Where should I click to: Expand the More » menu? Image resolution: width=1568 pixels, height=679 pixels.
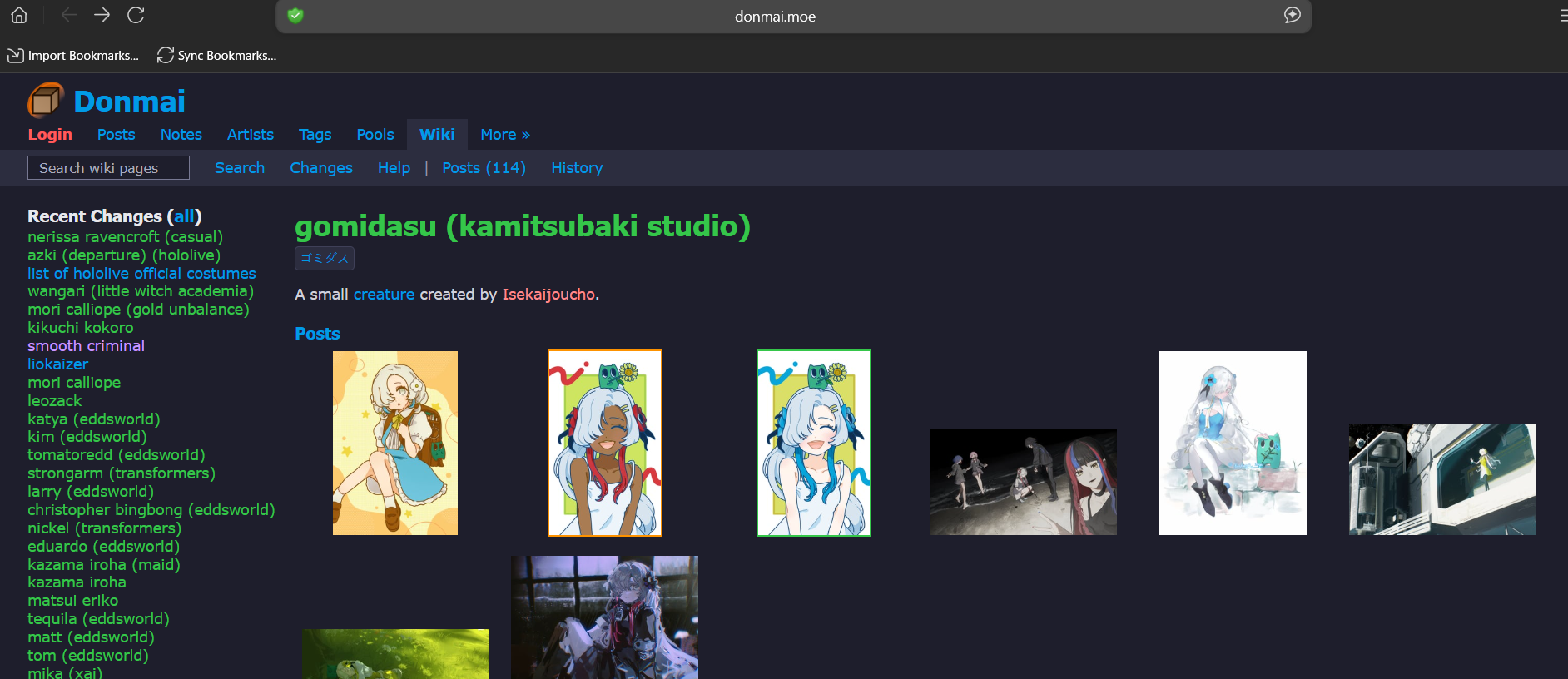(504, 135)
